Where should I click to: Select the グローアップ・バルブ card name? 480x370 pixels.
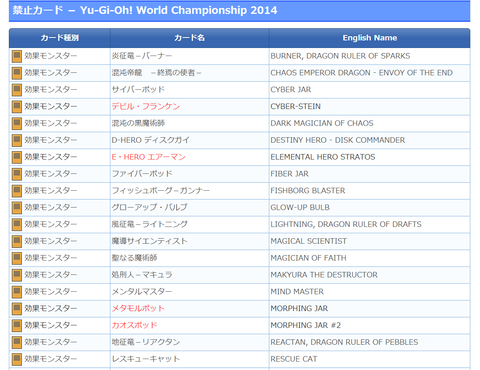149,207
